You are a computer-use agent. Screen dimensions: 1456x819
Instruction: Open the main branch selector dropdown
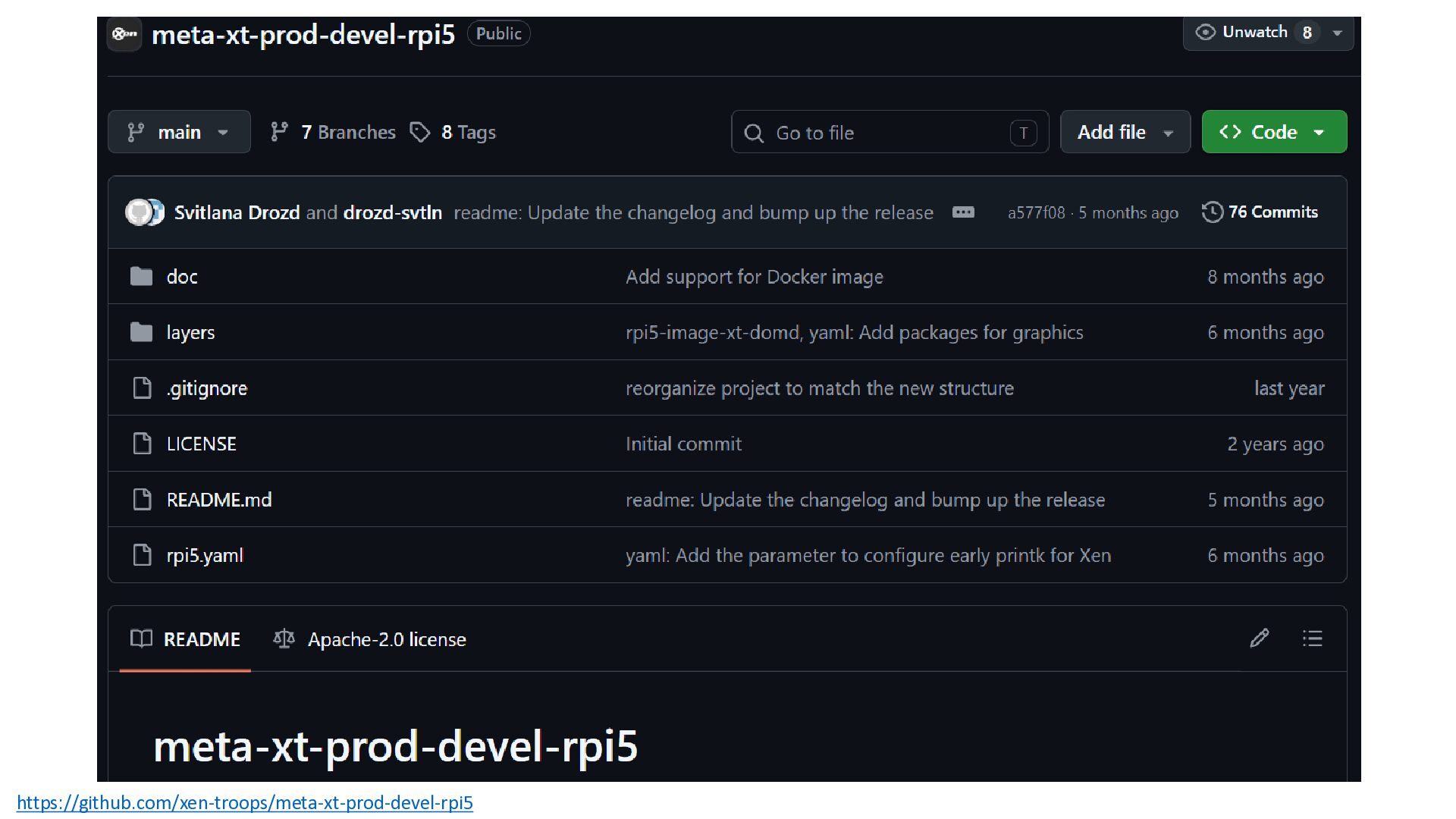tap(179, 132)
